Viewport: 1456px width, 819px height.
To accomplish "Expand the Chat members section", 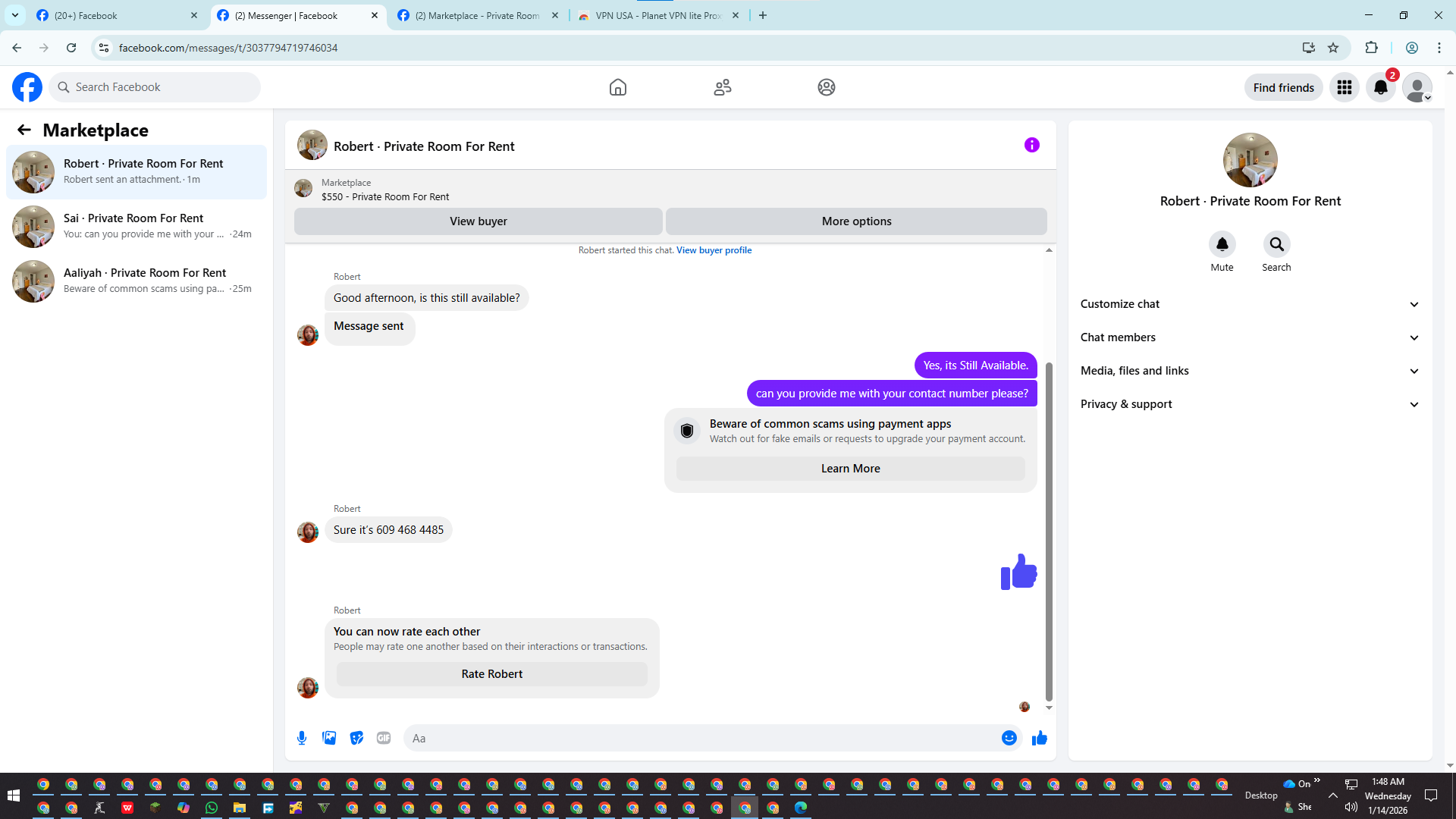I will [x=1249, y=337].
